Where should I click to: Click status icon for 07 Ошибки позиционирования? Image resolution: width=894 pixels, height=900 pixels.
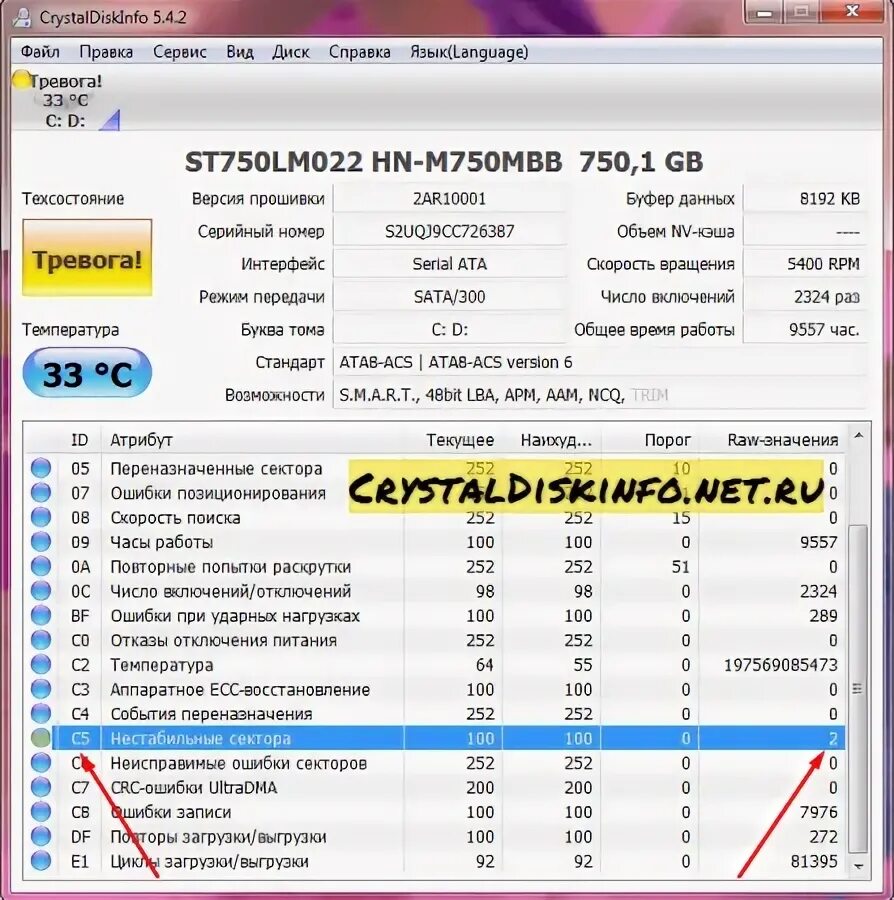41,492
